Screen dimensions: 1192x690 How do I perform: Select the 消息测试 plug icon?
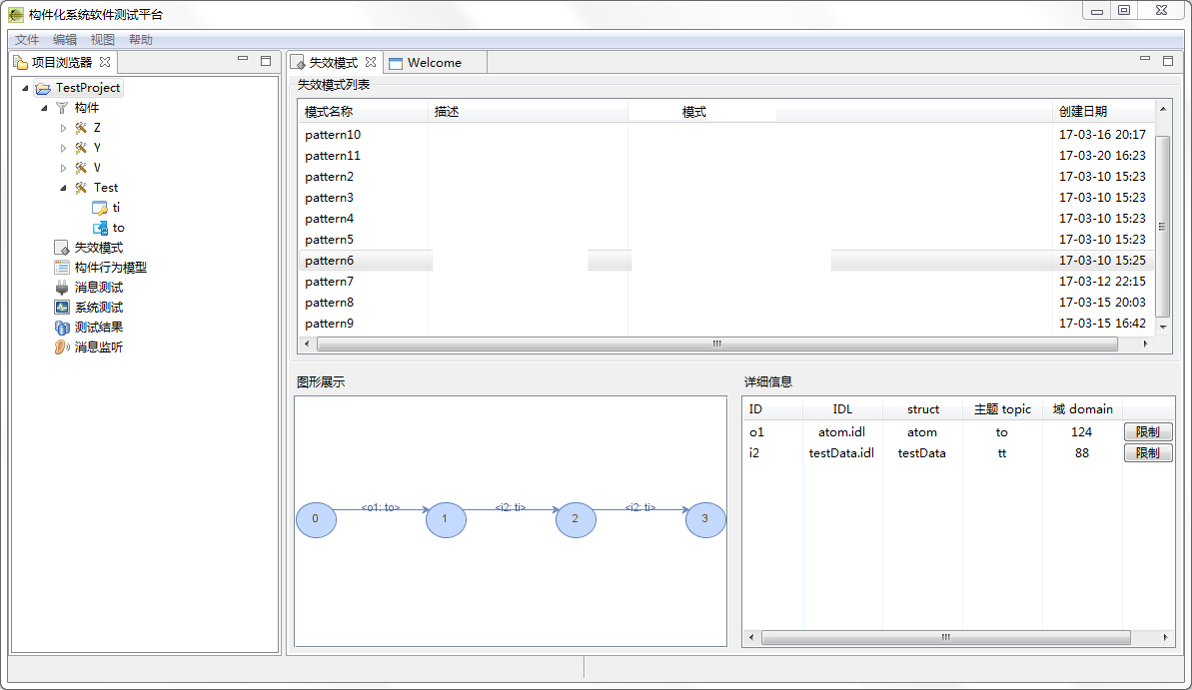[62, 288]
